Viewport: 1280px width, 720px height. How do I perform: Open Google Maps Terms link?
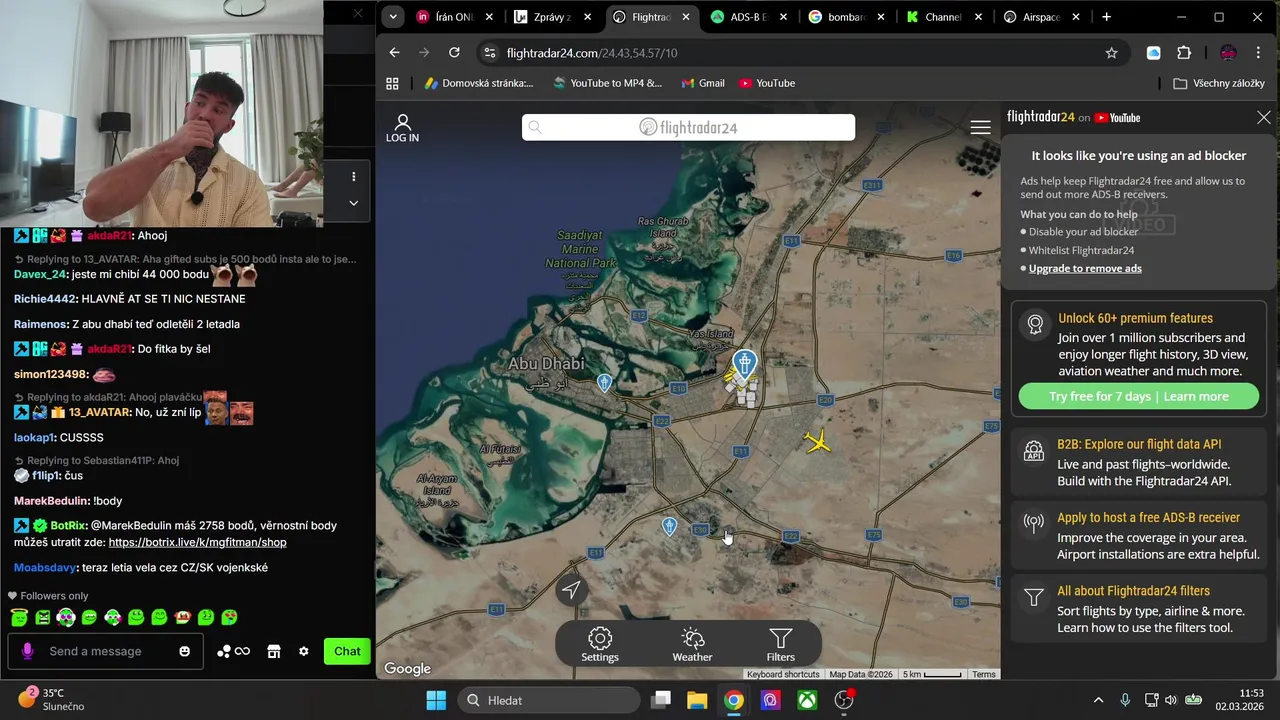tap(984, 674)
